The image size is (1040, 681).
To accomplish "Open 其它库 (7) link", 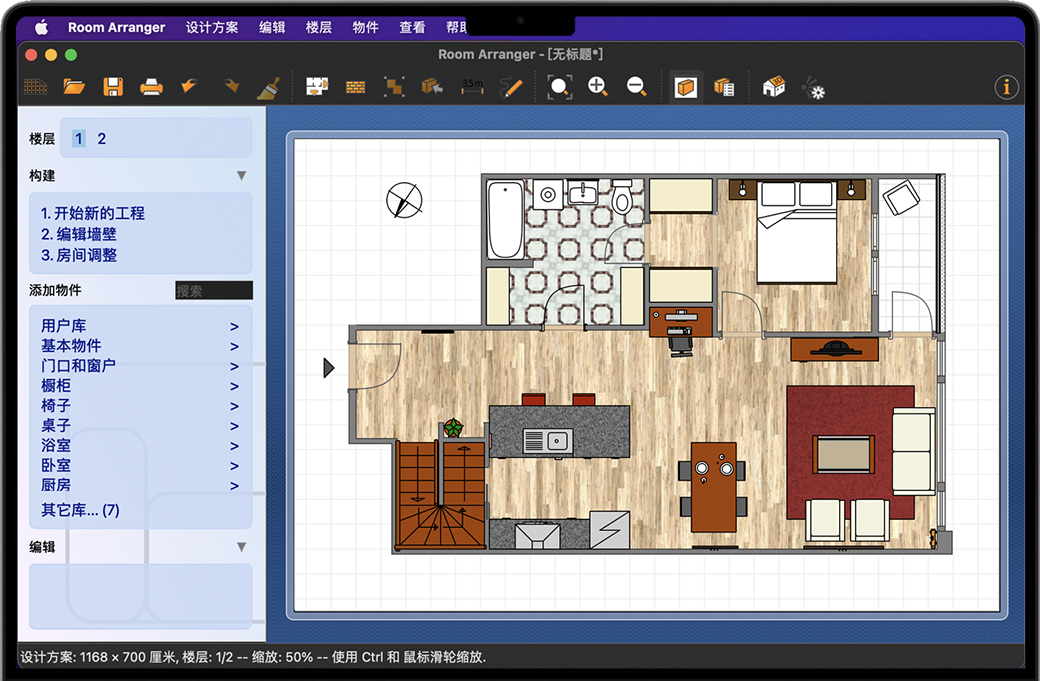I will tap(80, 510).
